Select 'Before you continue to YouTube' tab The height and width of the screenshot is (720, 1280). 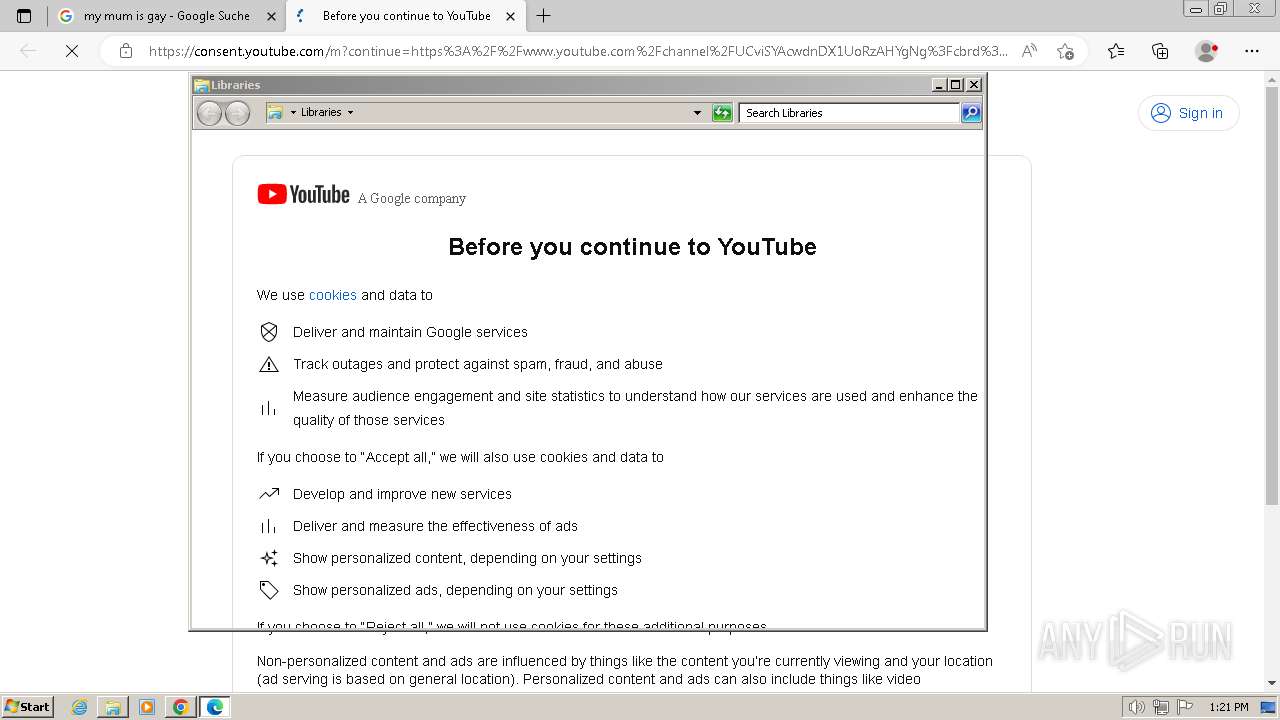coord(406,16)
